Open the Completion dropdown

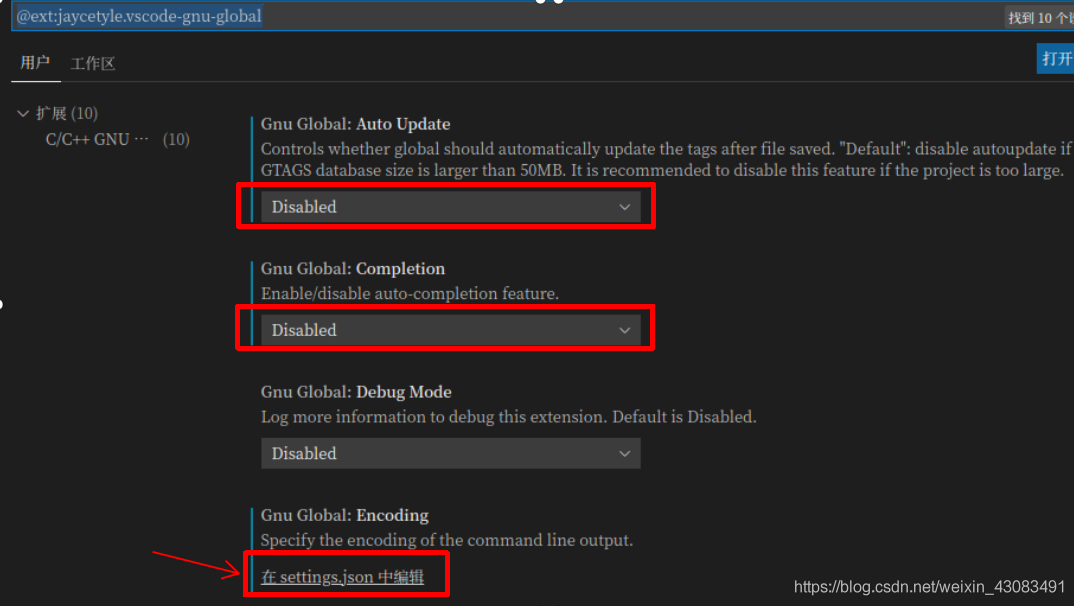tap(451, 330)
